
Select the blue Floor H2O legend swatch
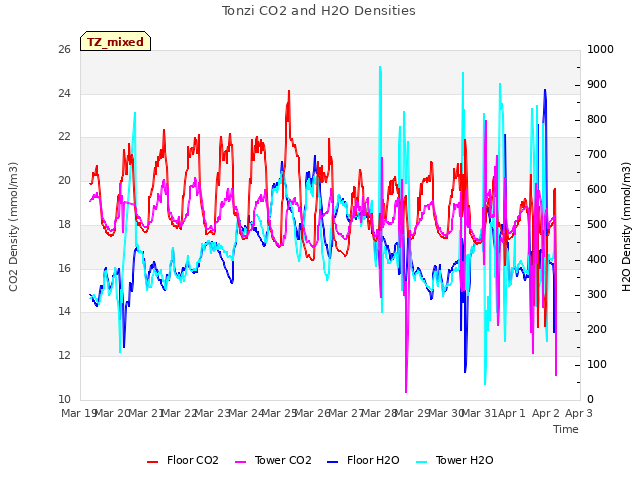[x=333, y=462]
